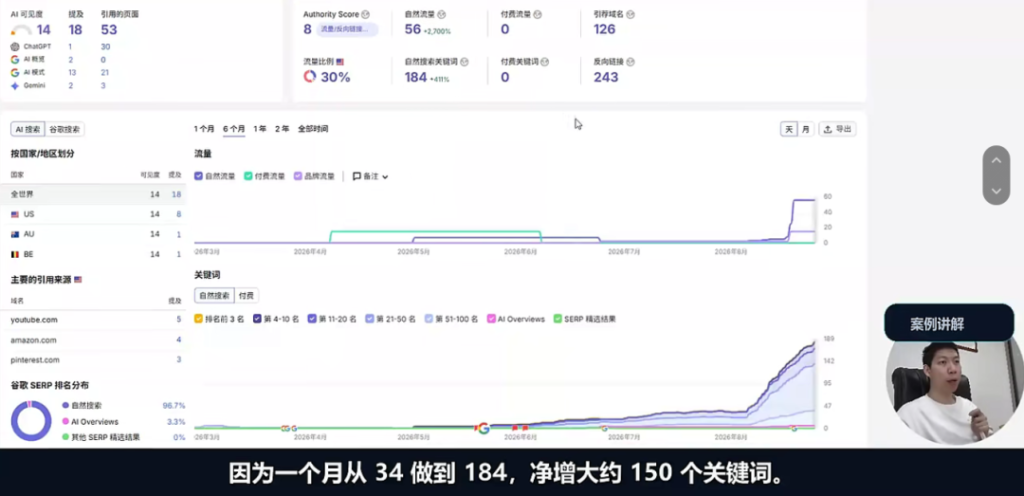Click the scroll-down chevron arrow
This screenshot has width=1024, height=496.
coord(996,191)
